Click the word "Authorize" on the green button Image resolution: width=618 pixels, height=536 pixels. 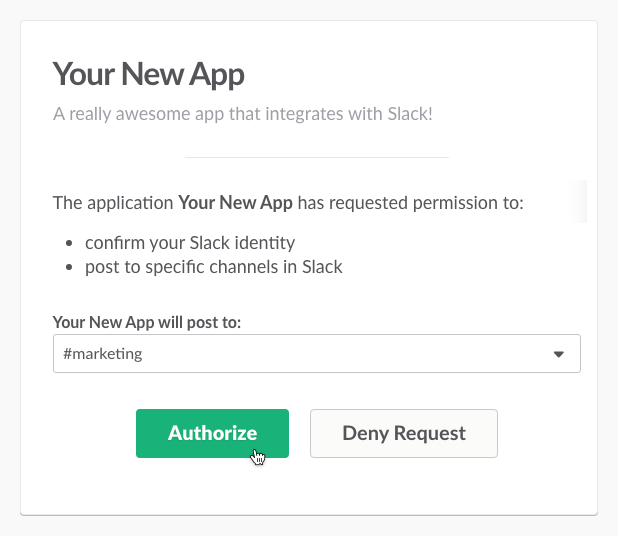coord(212,433)
